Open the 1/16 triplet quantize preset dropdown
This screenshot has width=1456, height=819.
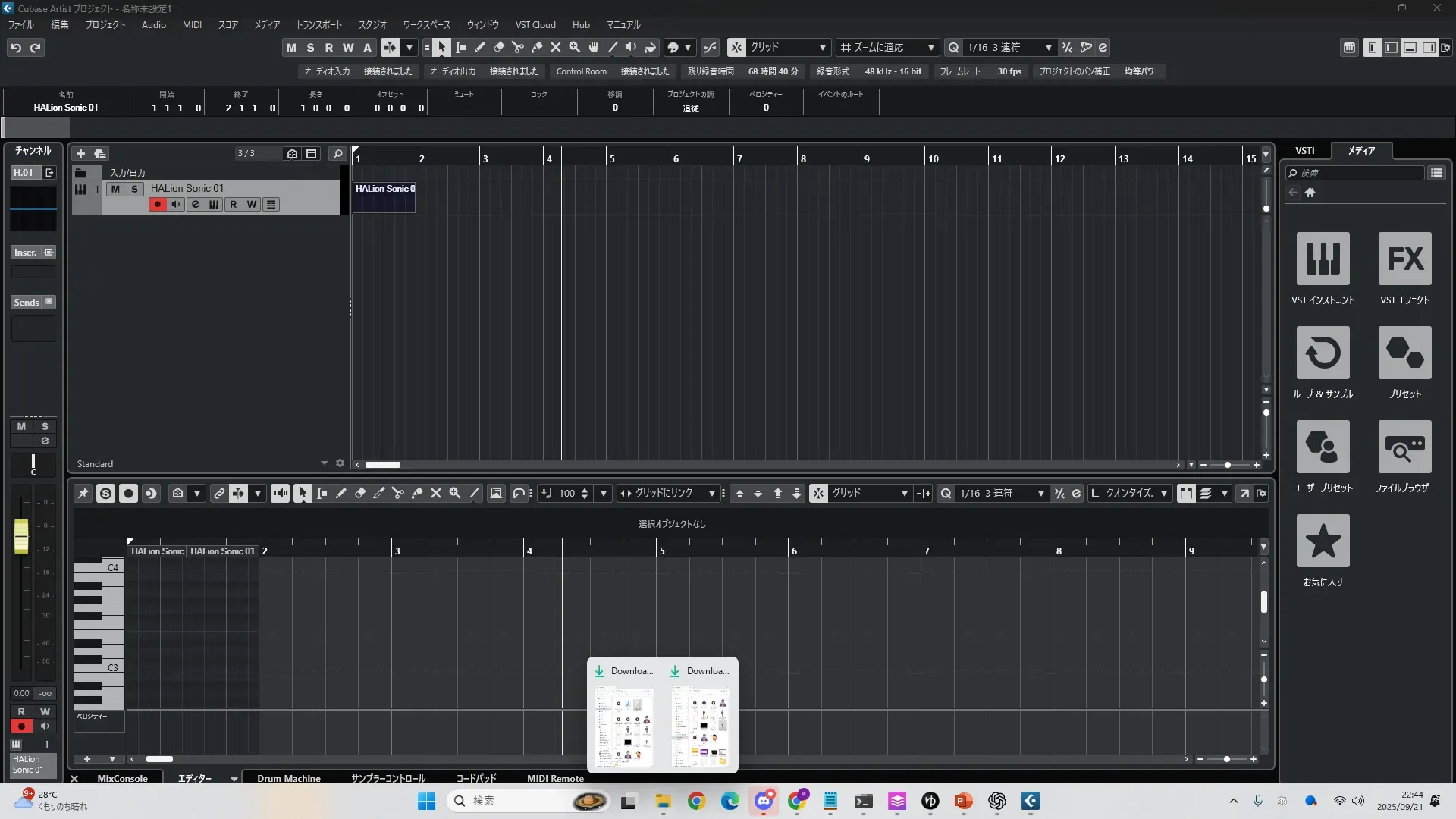coord(1049,48)
